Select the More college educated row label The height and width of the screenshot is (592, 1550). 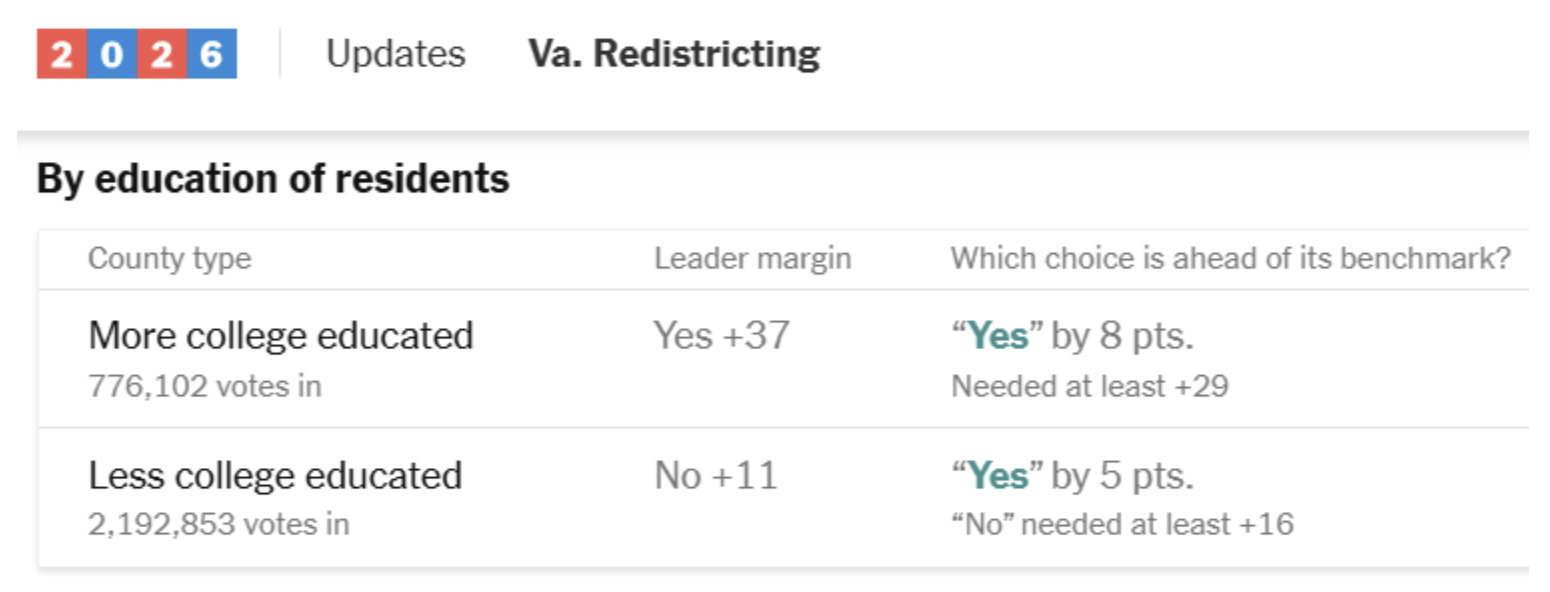pyautogui.click(x=280, y=336)
